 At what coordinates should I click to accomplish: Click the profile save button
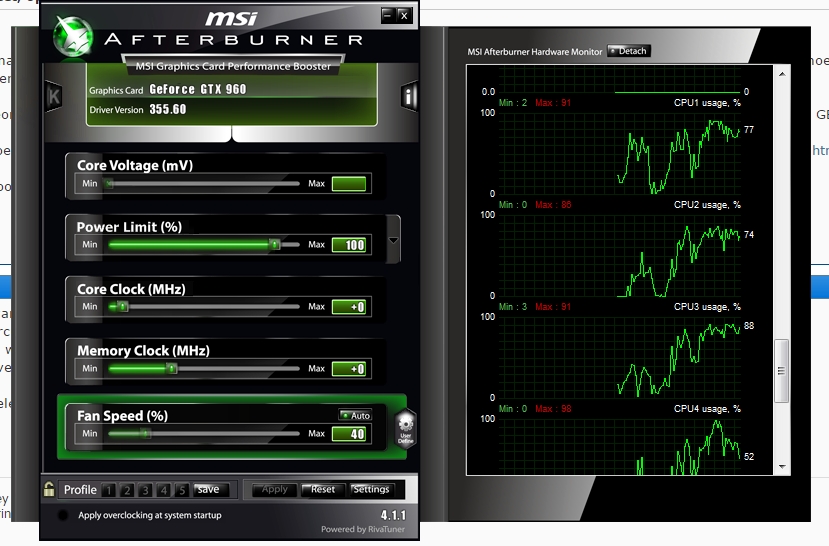click(x=211, y=489)
